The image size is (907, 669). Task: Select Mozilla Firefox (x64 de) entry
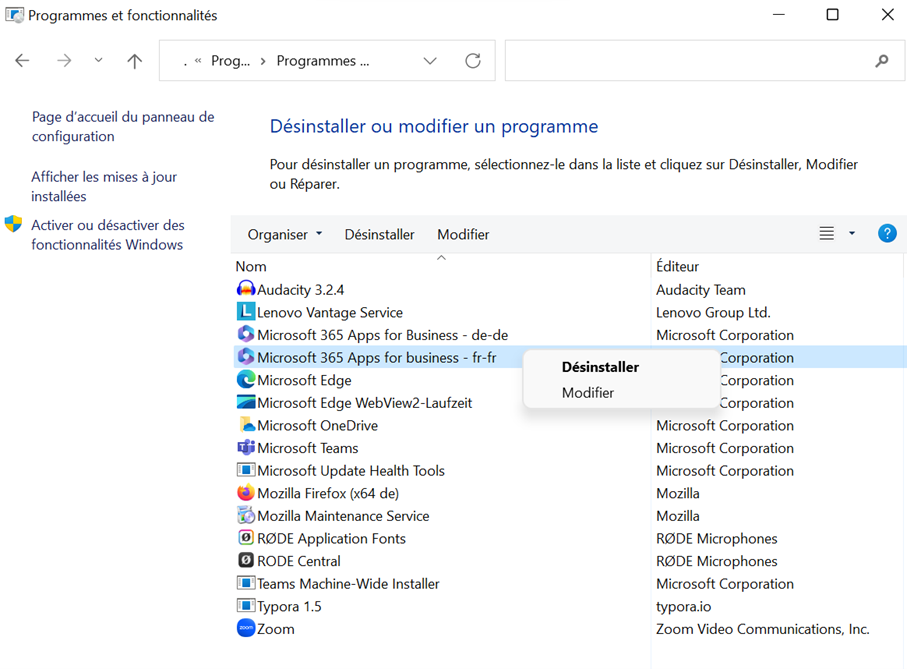pyautogui.click(x=328, y=493)
